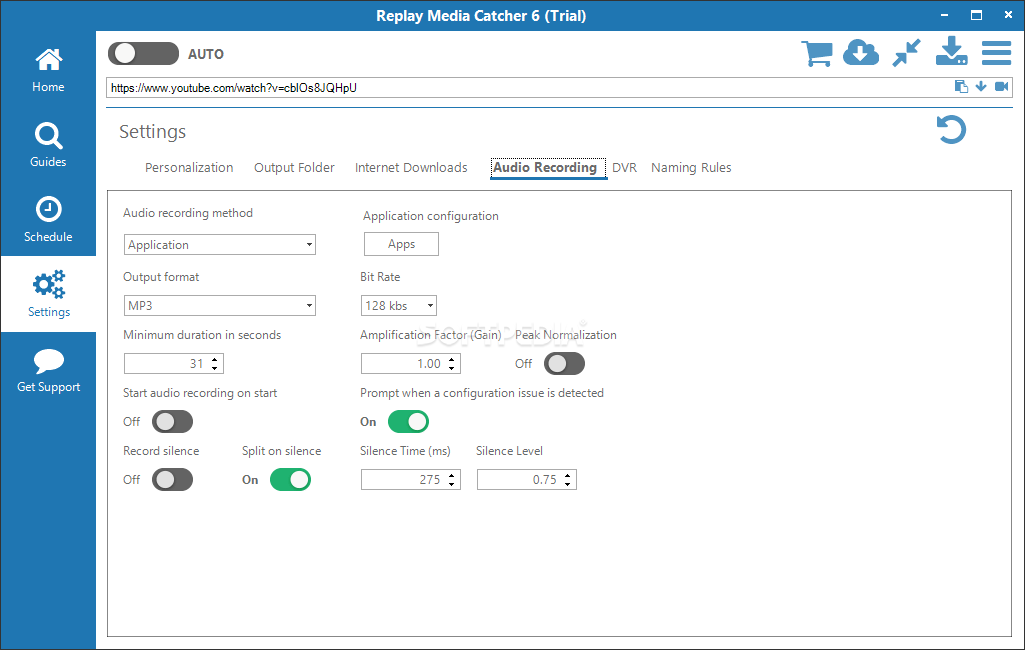Toggle Peak Normalization switch
The image size is (1025, 650).
[564, 364]
